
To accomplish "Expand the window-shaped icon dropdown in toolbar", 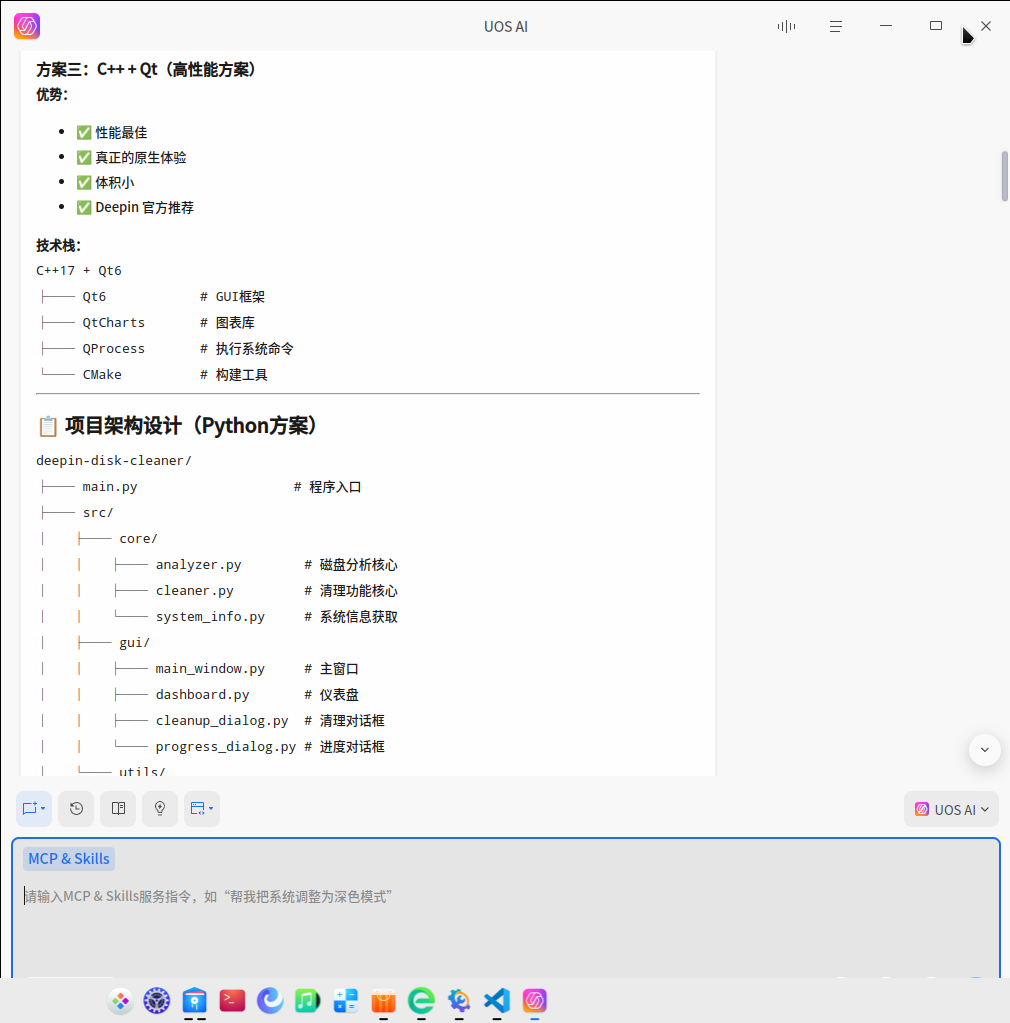I will coord(202,809).
